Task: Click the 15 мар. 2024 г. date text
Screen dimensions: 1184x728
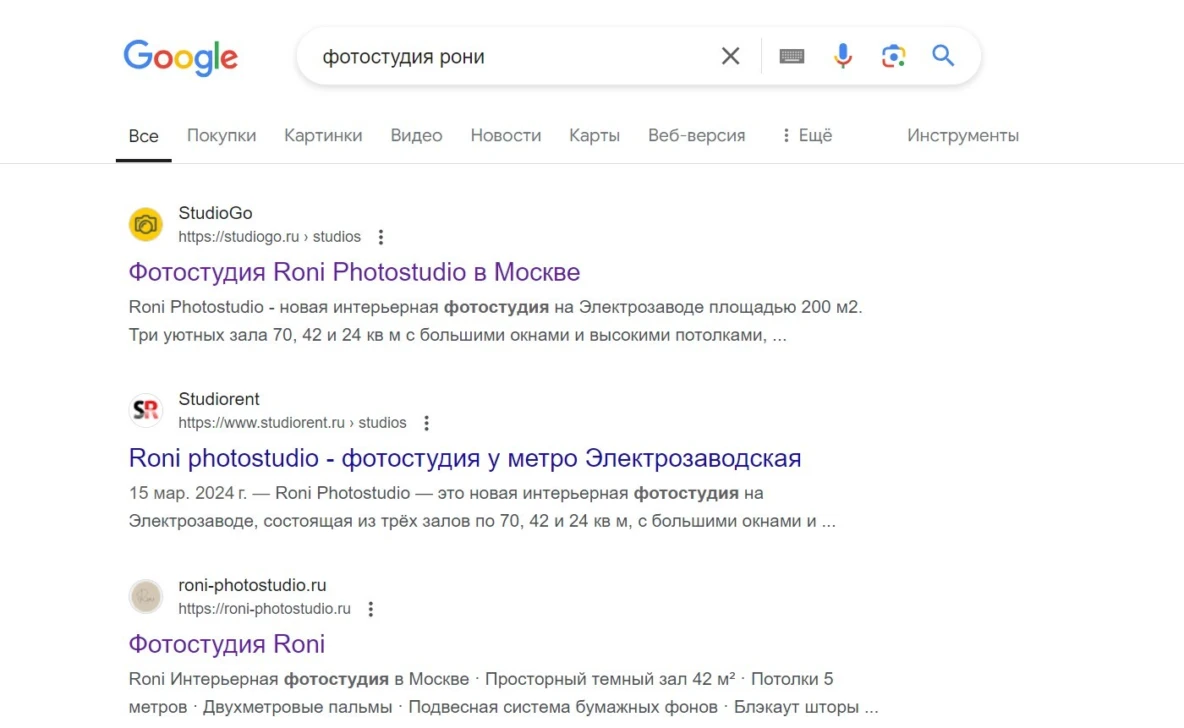Action: coord(188,493)
